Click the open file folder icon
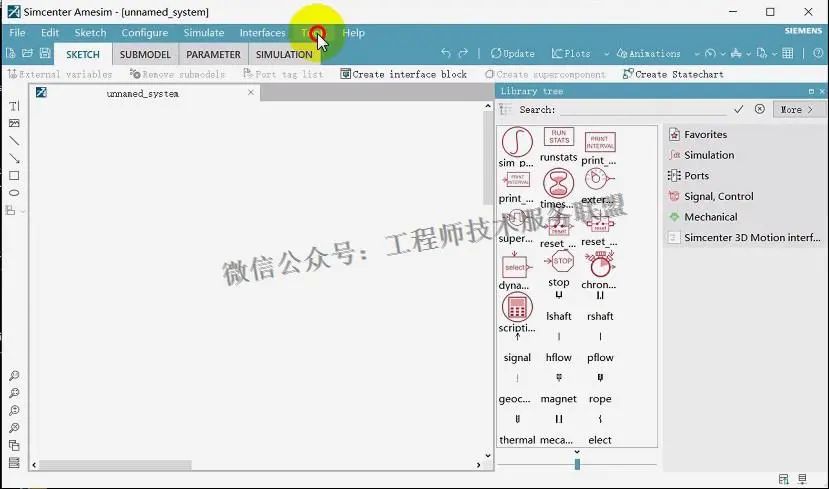 coord(27,53)
